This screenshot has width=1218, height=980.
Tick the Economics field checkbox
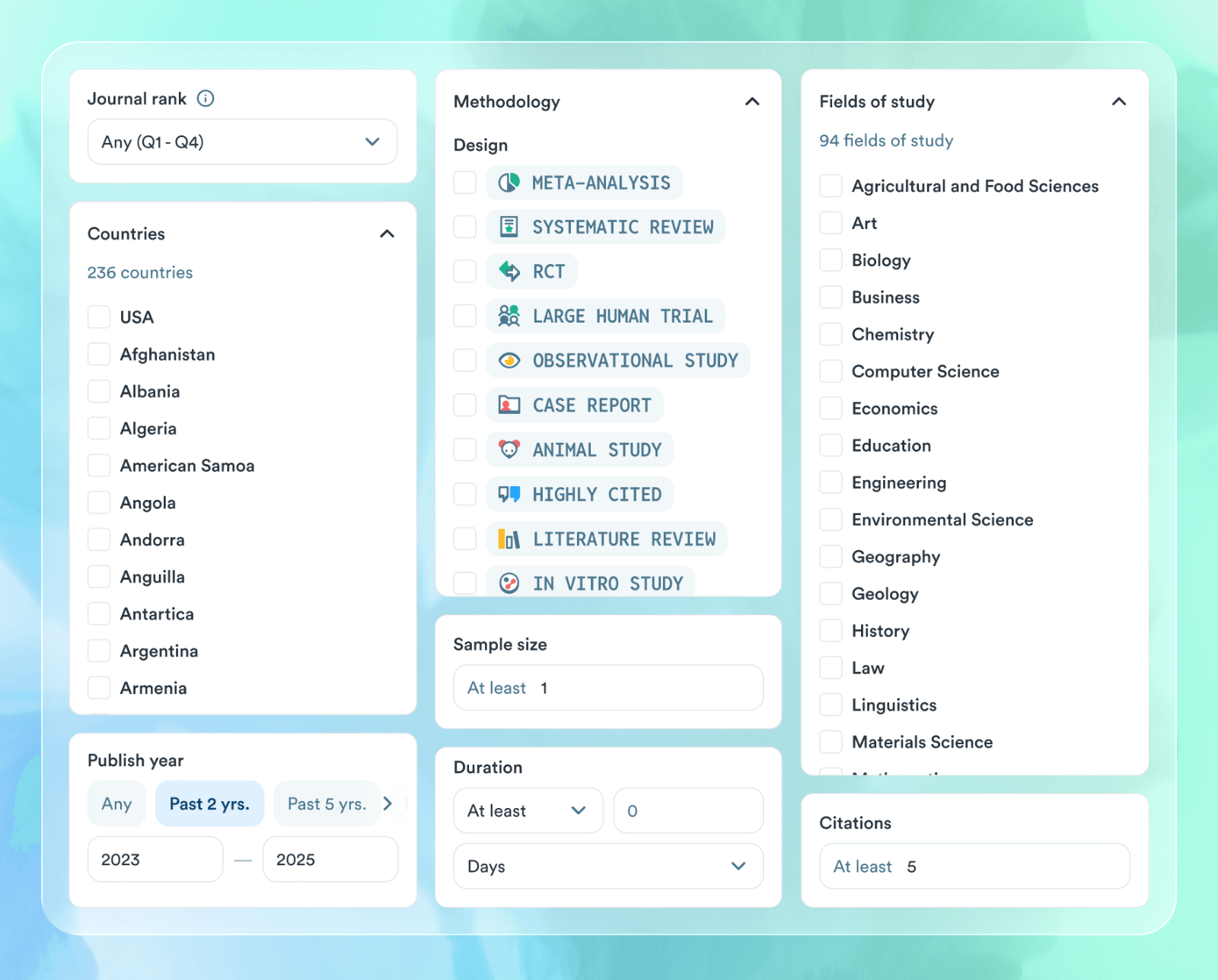point(831,409)
